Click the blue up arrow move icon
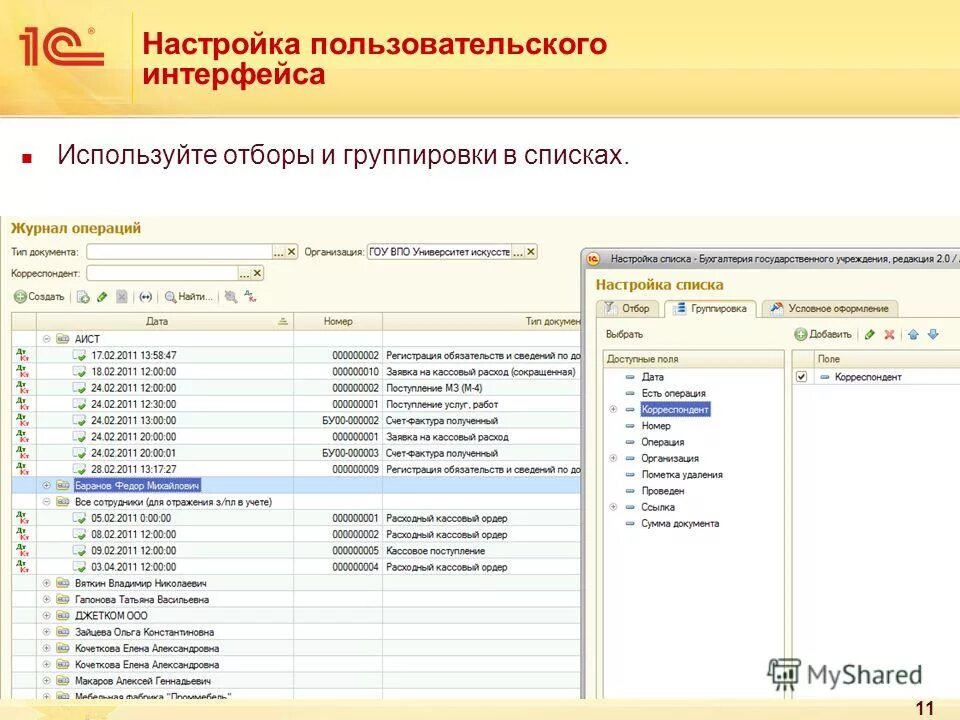This screenshot has width=960, height=720. click(913, 336)
